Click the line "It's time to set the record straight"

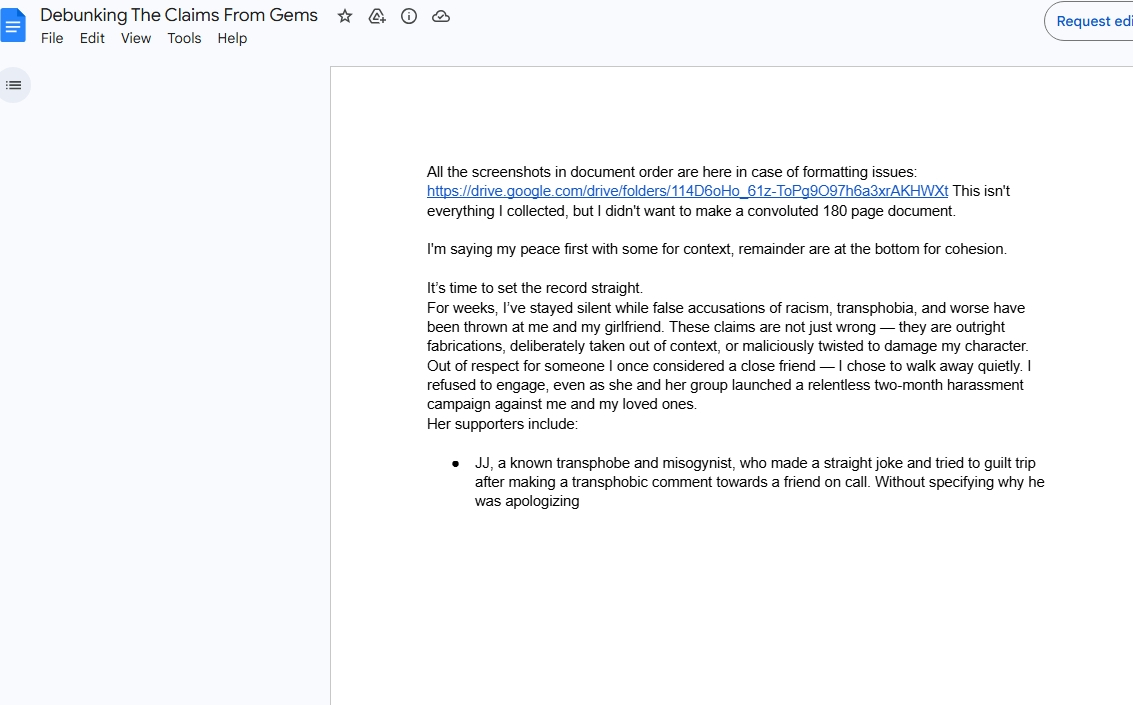[534, 288]
